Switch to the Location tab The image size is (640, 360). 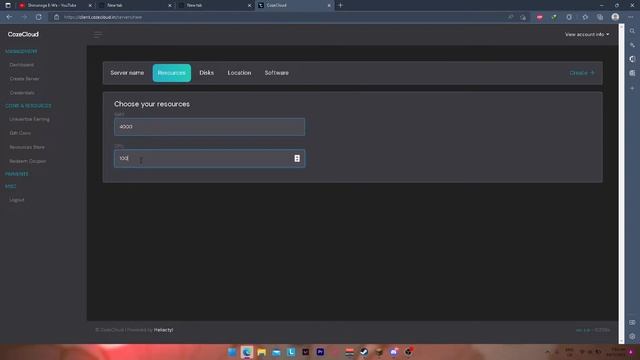(239, 73)
